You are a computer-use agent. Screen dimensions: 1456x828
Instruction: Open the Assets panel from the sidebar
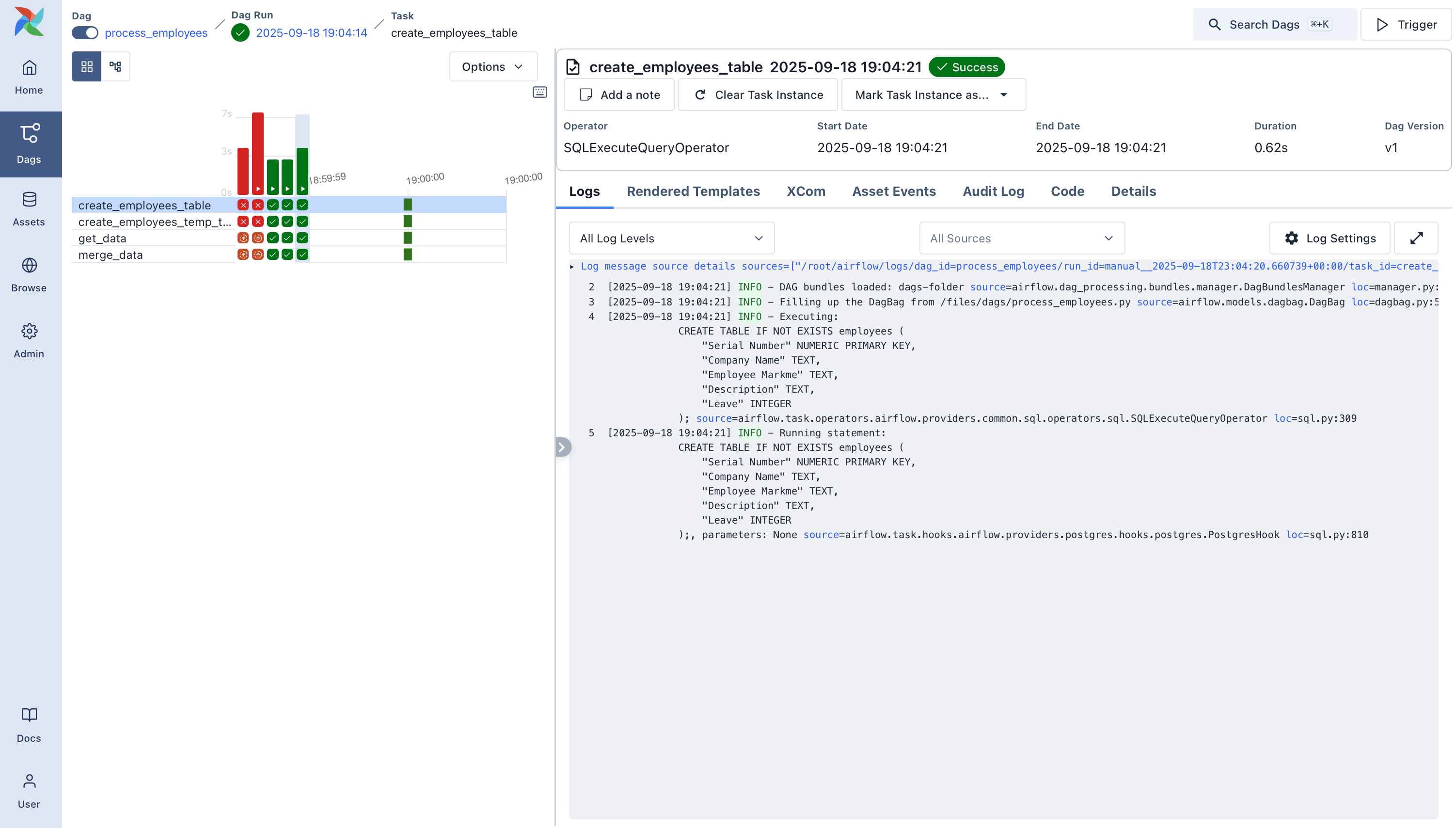pyautogui.click(x=29, y=208)
